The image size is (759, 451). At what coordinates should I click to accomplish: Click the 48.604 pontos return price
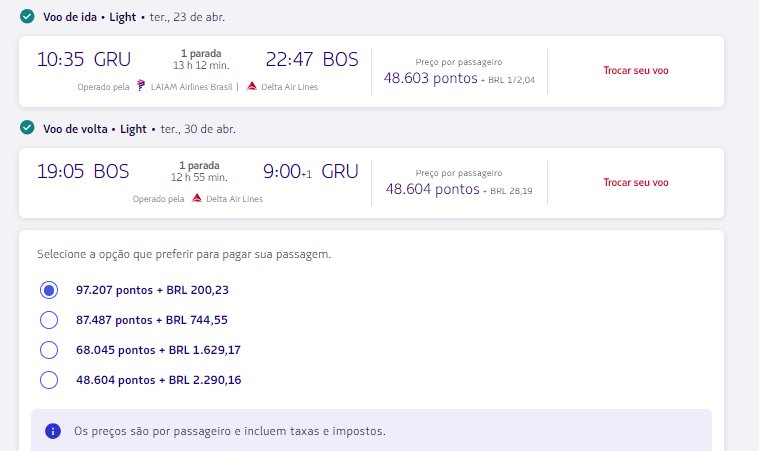(433, 189)
